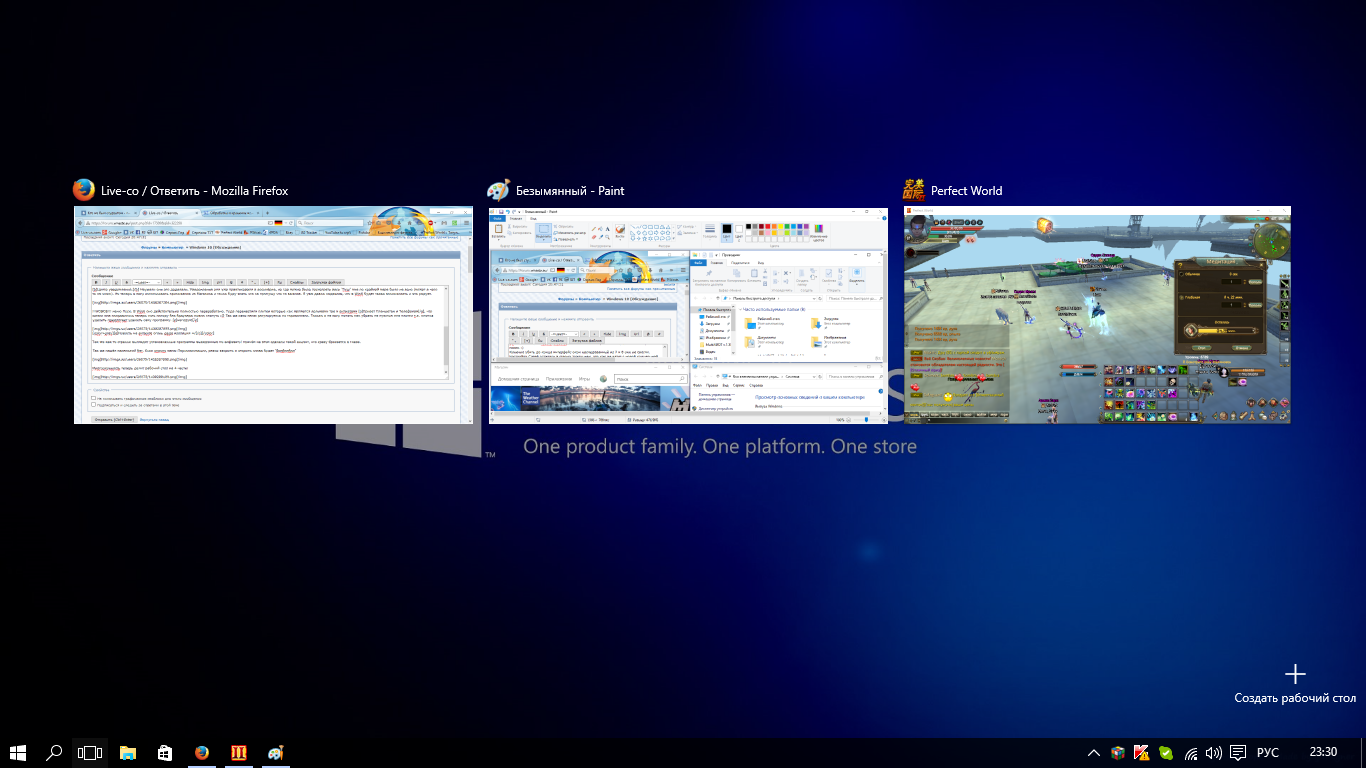
Task: Toggle the Task View button
Action: coord(90,753)
